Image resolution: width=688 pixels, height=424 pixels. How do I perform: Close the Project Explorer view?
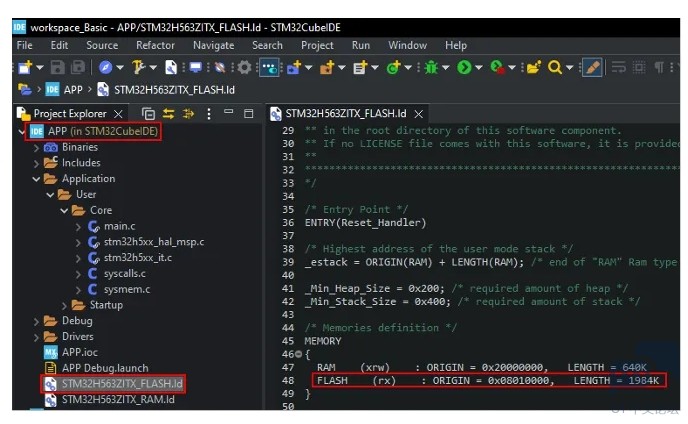pyautogui.click(x=118, y=114)
